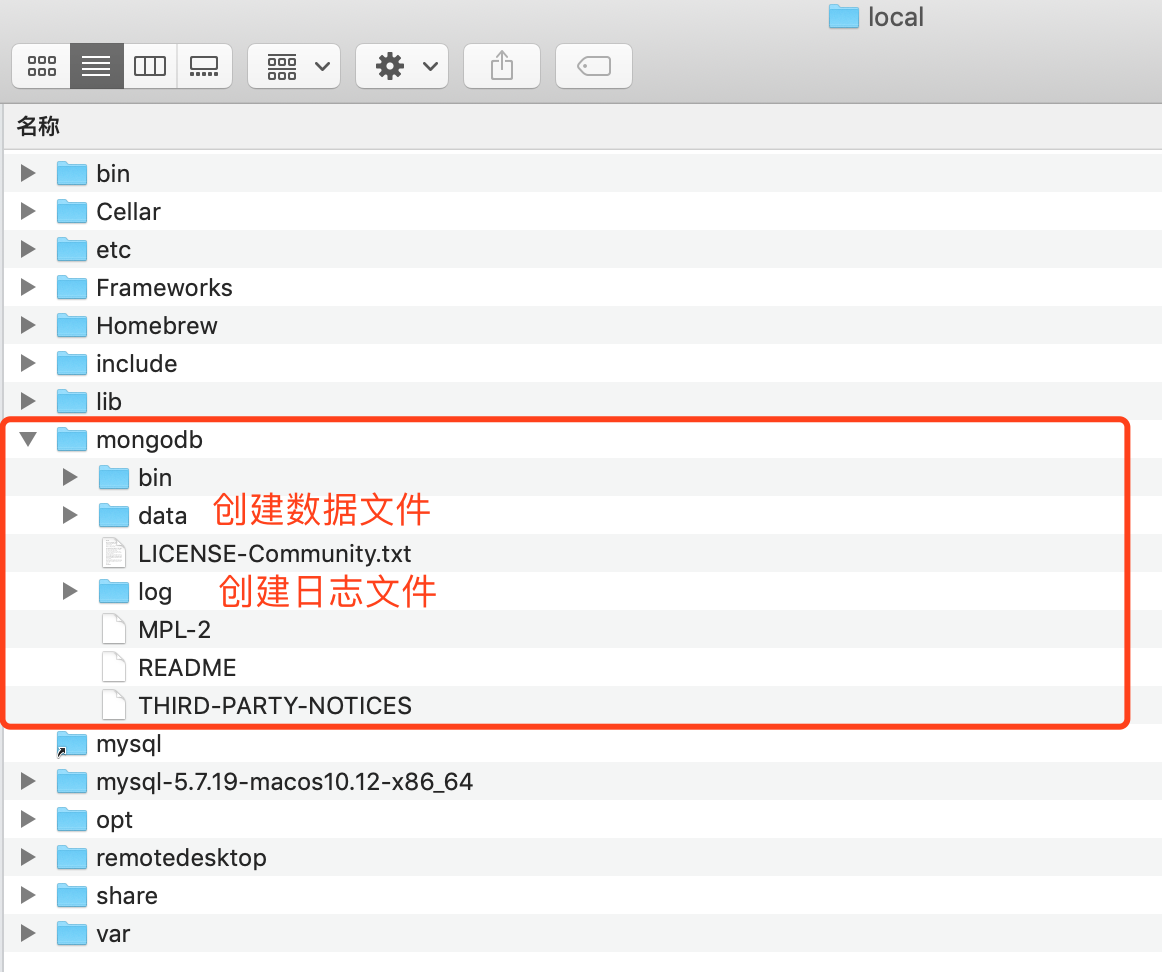The height and width of the screenshot is (972, 1162).
Task: Expand the Frameworks folder
Action: (x=28, y=287)
